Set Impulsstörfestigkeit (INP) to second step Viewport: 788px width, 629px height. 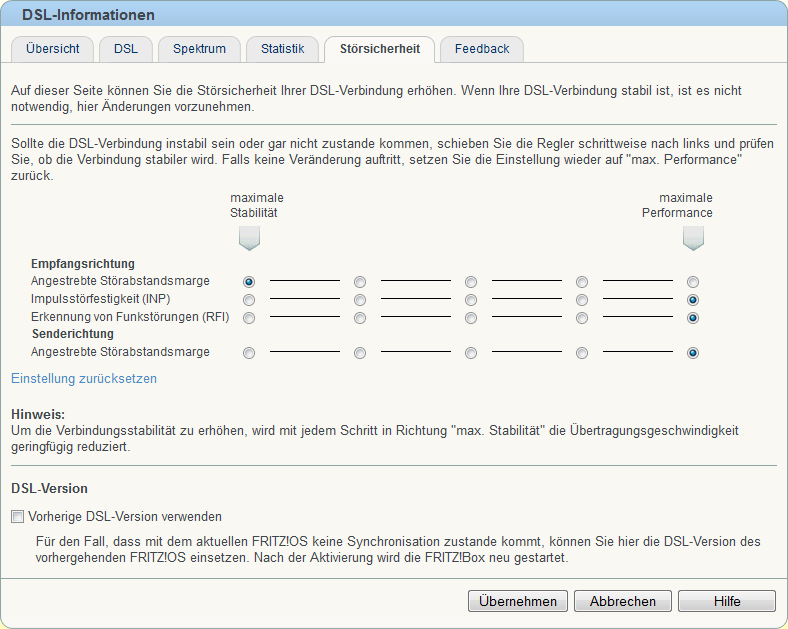tap(360, 300)
